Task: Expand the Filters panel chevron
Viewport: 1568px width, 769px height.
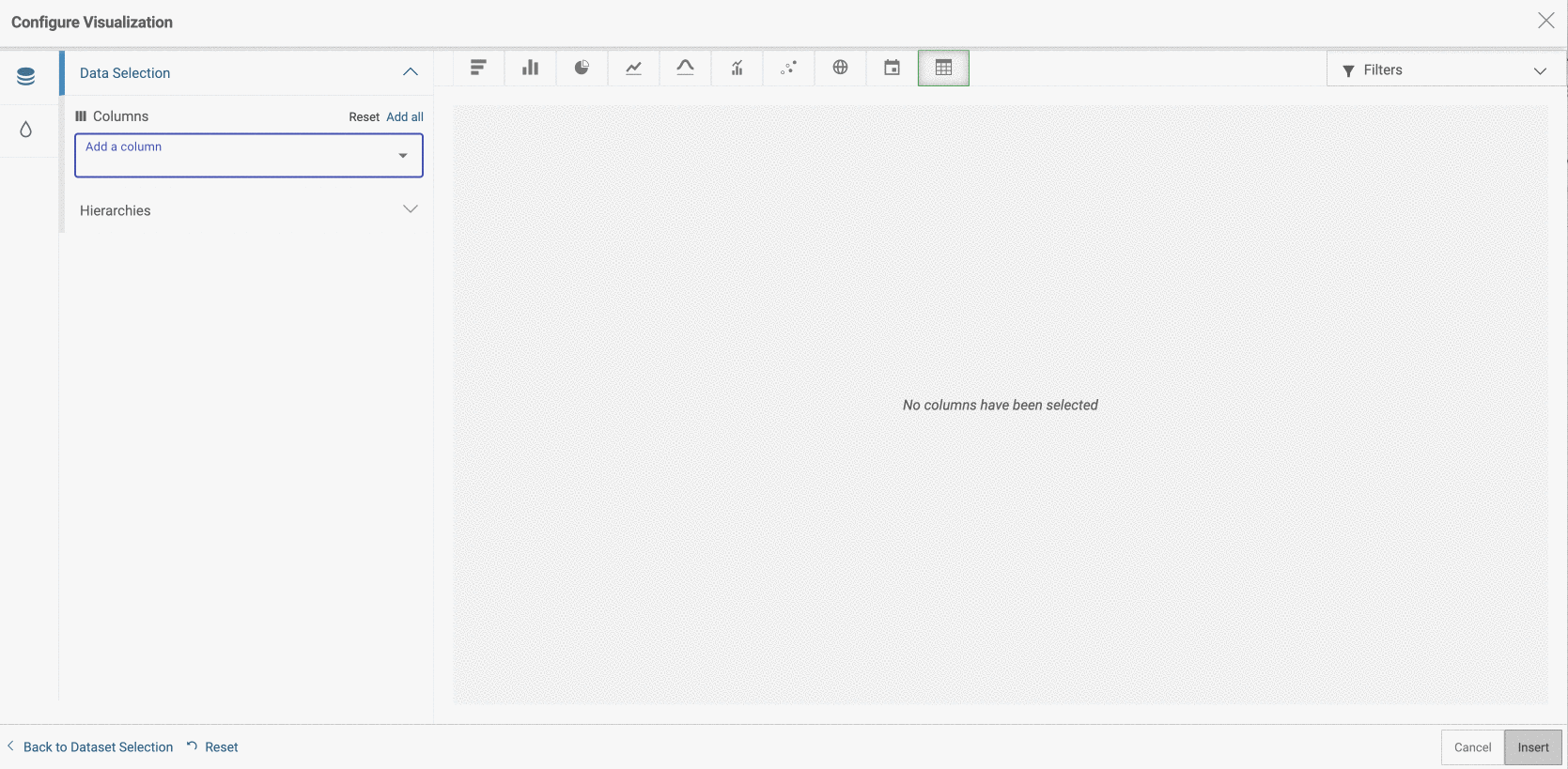Action: [x=1540, y=71]
